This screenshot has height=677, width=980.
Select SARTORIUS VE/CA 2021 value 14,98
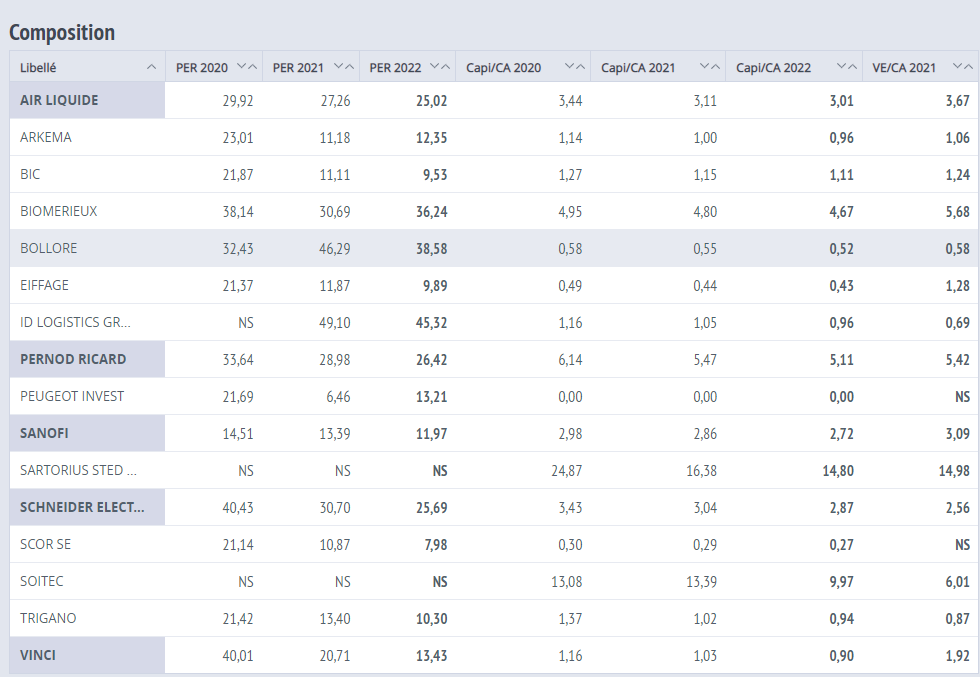click(x=954, y=470)
